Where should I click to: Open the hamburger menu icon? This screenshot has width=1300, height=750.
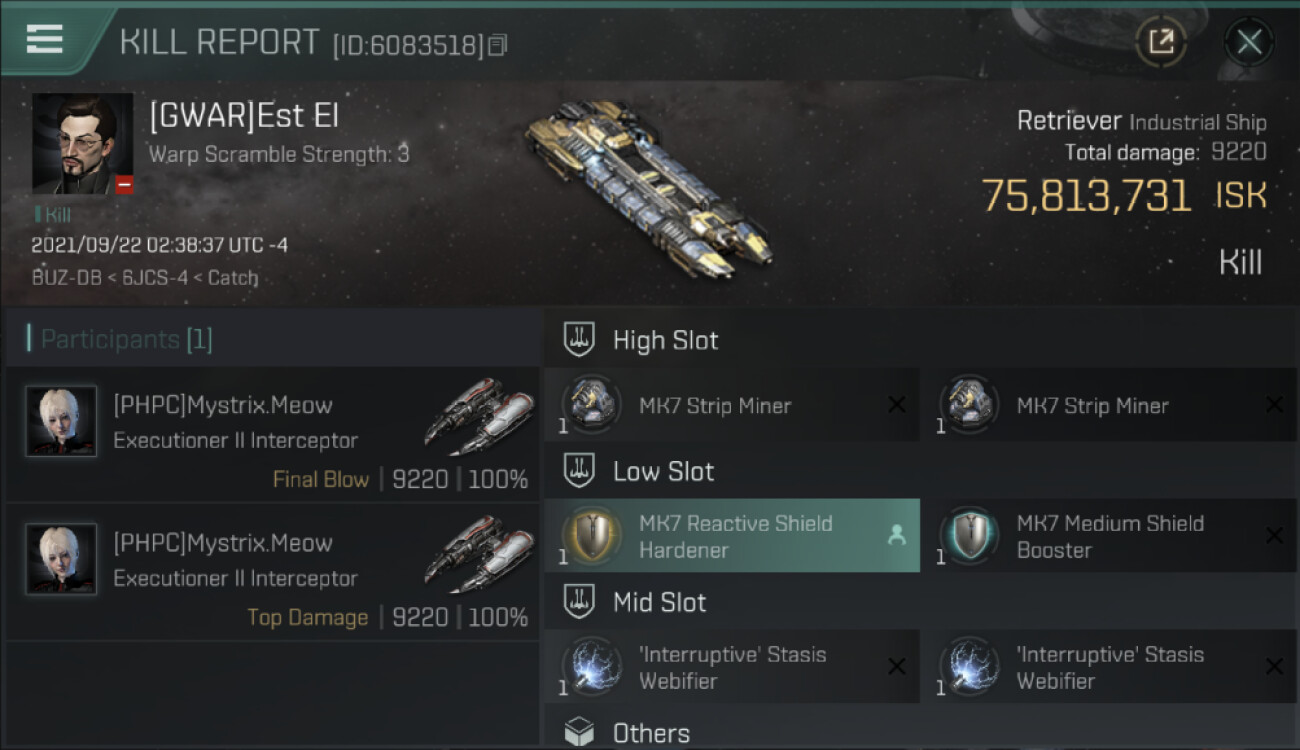[44, 40]
